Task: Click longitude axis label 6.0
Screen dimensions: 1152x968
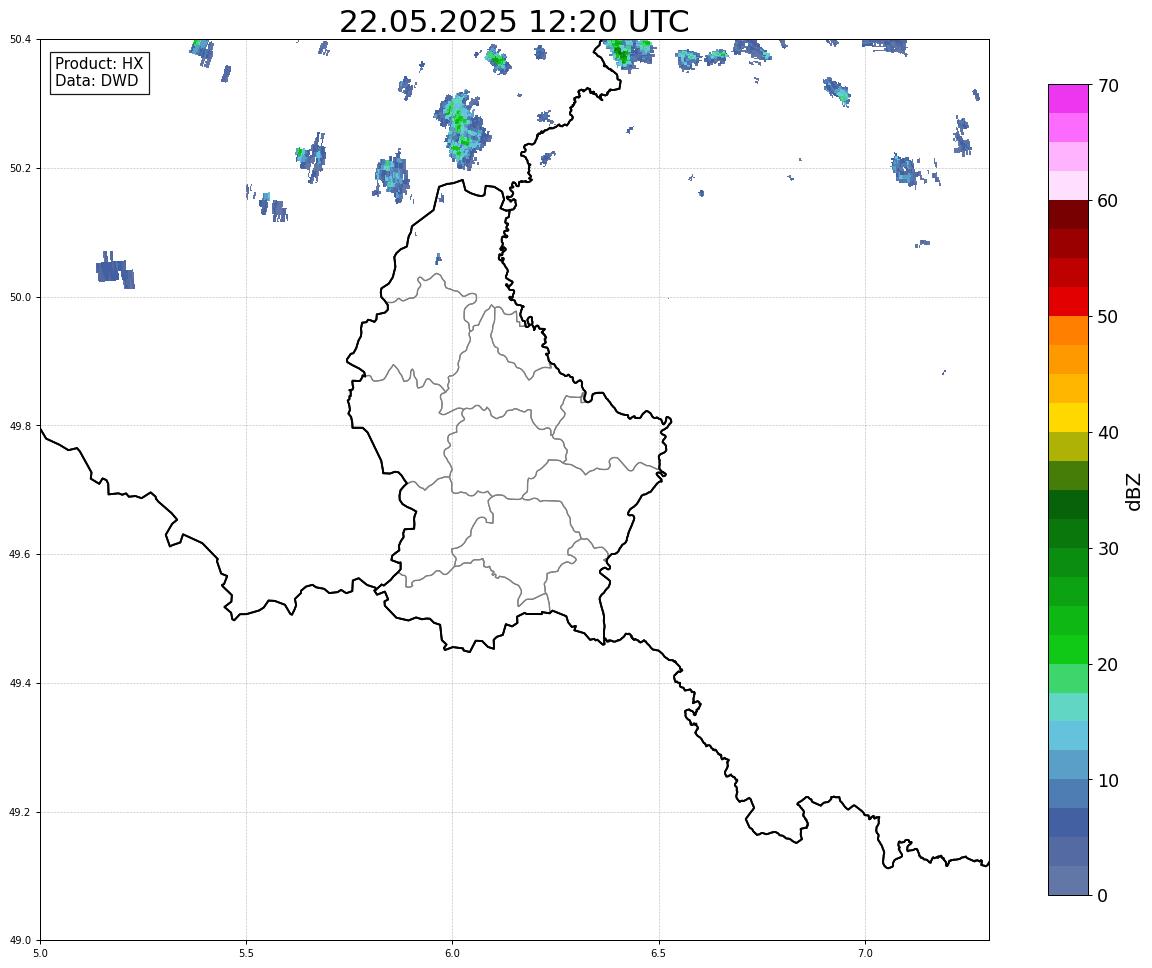Action: click(453, 953)
